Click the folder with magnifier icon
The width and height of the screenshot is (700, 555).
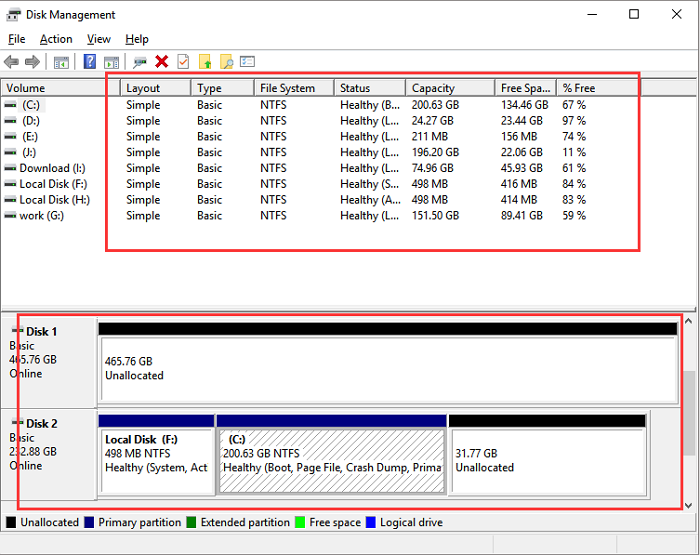227,62
